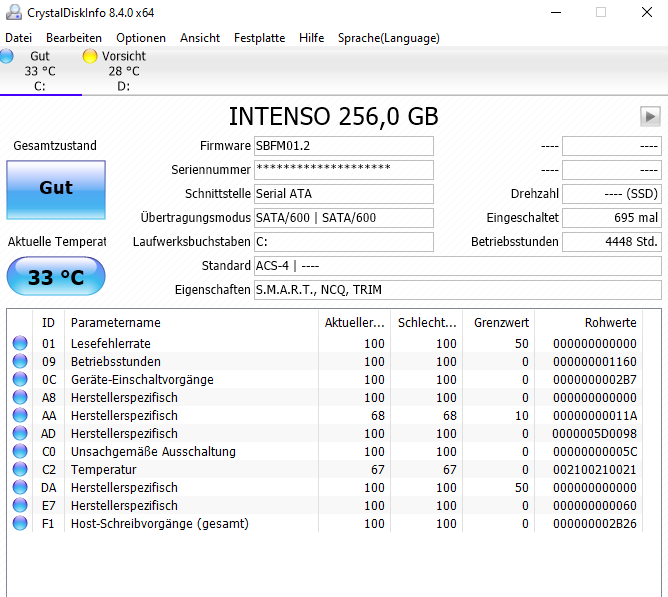Open the Festplatte menu
Screen dimensions: 668x597
point(259,38)
